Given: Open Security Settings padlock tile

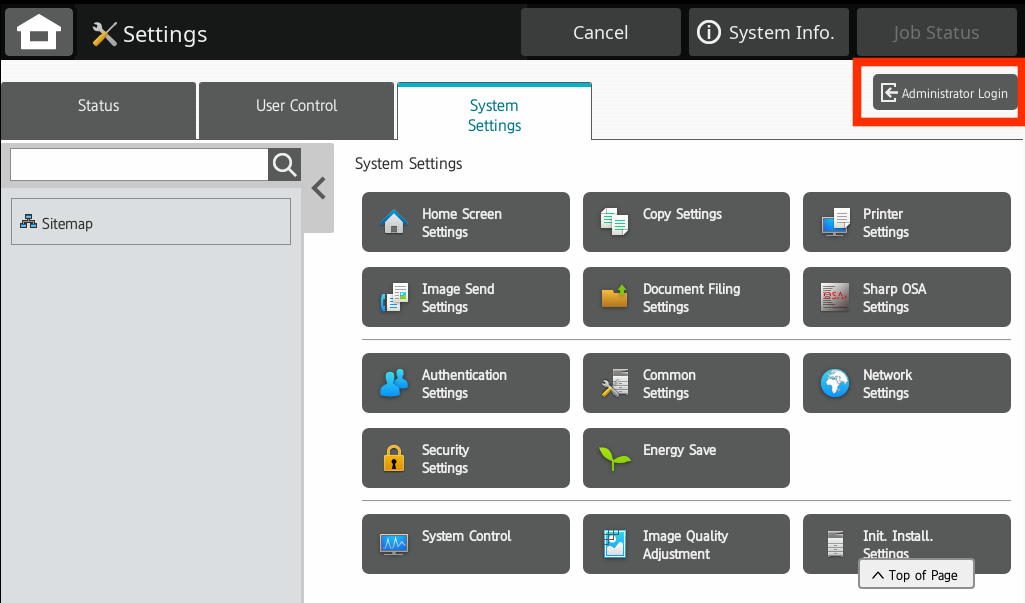Looking at the screenshot, I should click(x=465, y=458).
